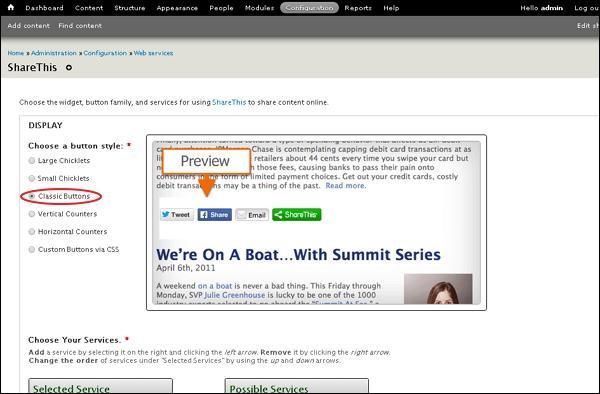Select Small Chicklets button style
The image size is (600, 394).
tap(32, 178)
